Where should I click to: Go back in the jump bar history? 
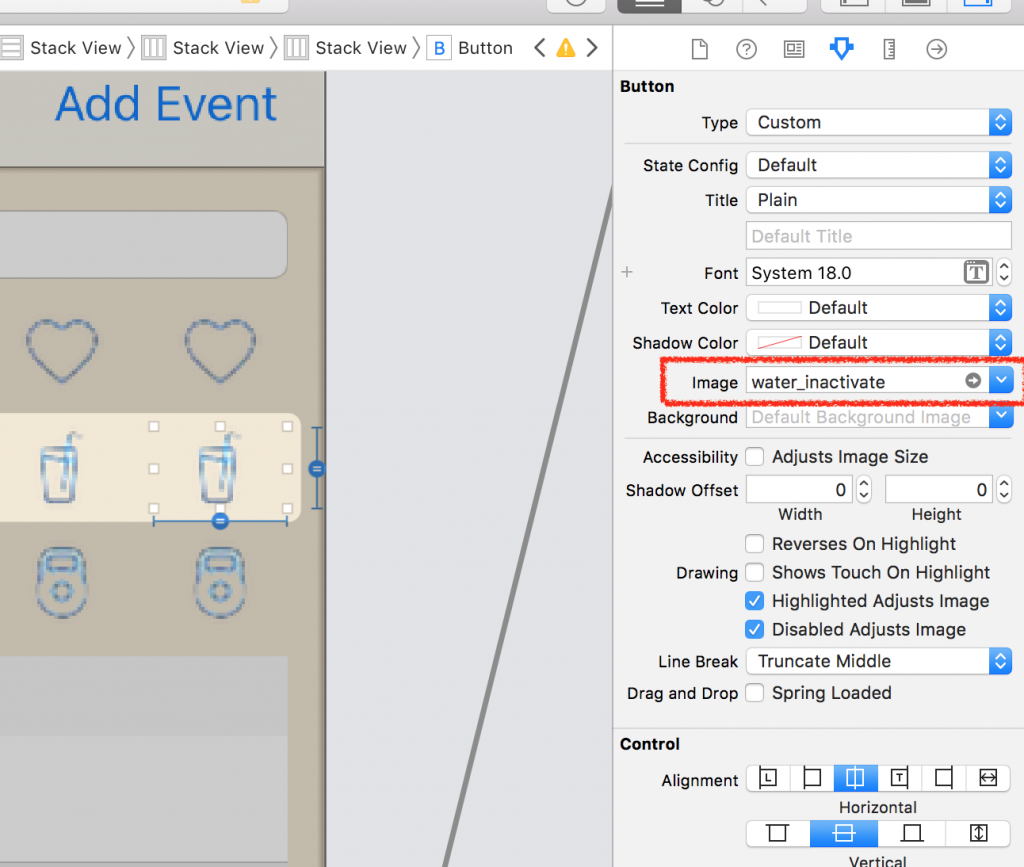tap(539, 48)
